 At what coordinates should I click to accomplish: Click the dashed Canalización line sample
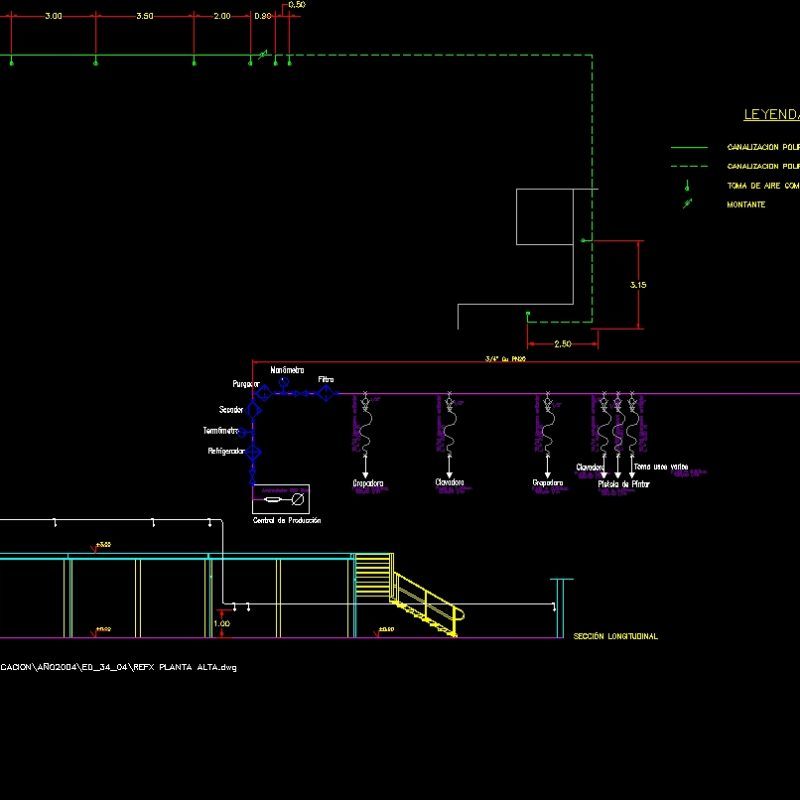pos(690,166)
